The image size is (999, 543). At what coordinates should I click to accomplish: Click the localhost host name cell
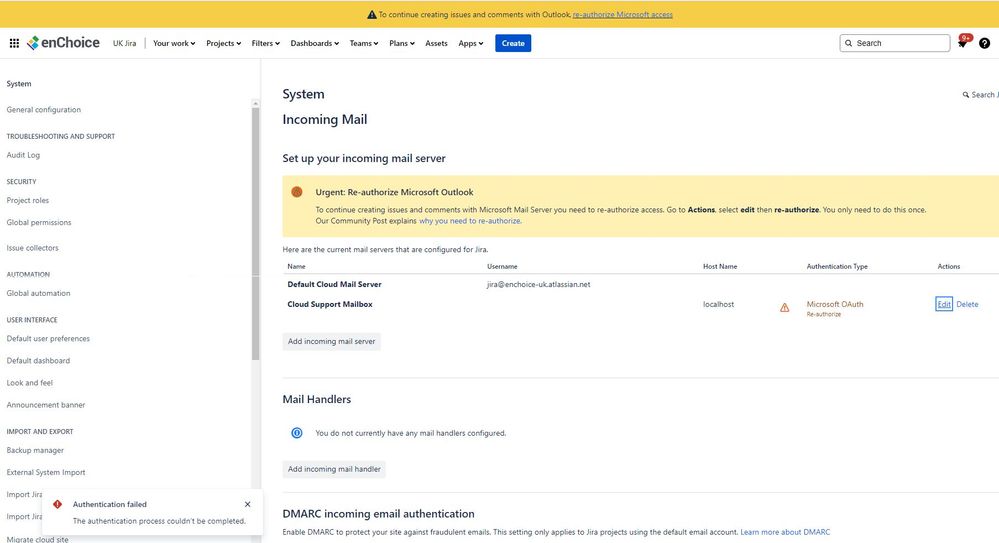[x=719, y=305]
